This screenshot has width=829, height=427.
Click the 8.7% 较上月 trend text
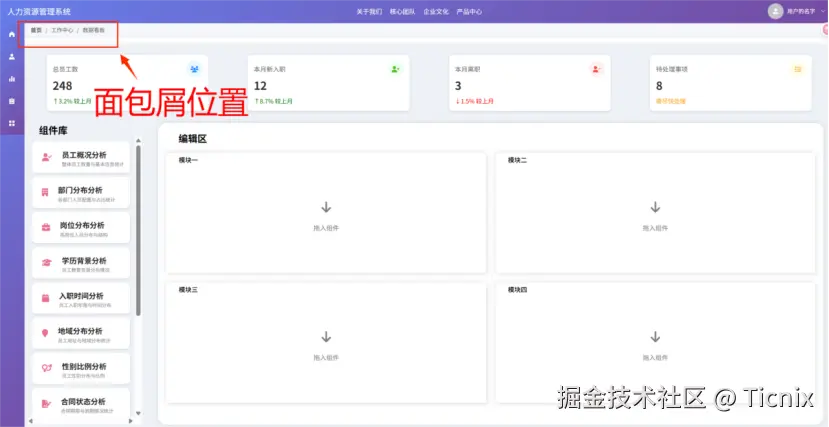[273, 101]
